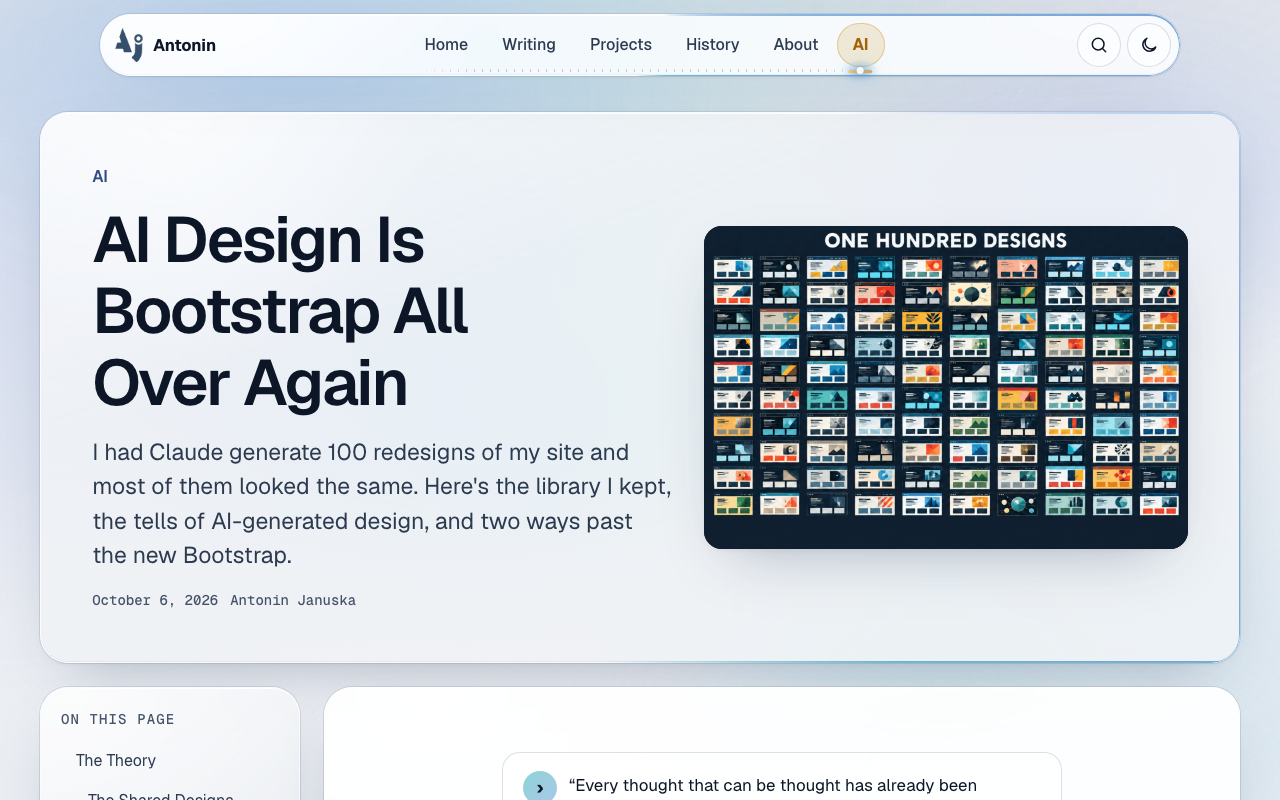Jump to The Theory section

coord(116,761)
